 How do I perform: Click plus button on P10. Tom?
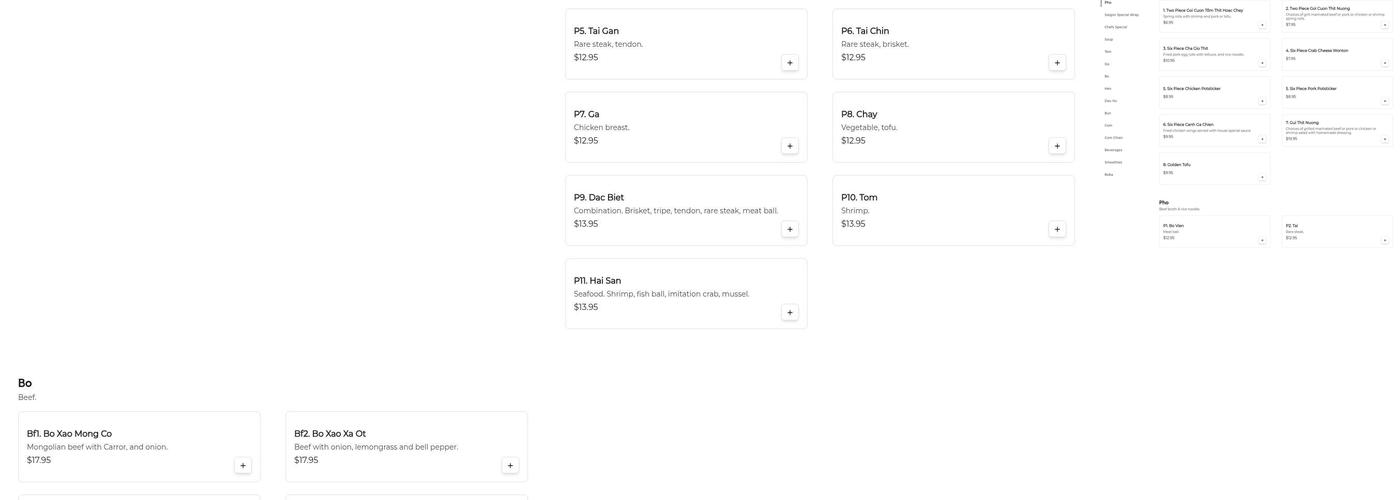tap(1057, 229)
